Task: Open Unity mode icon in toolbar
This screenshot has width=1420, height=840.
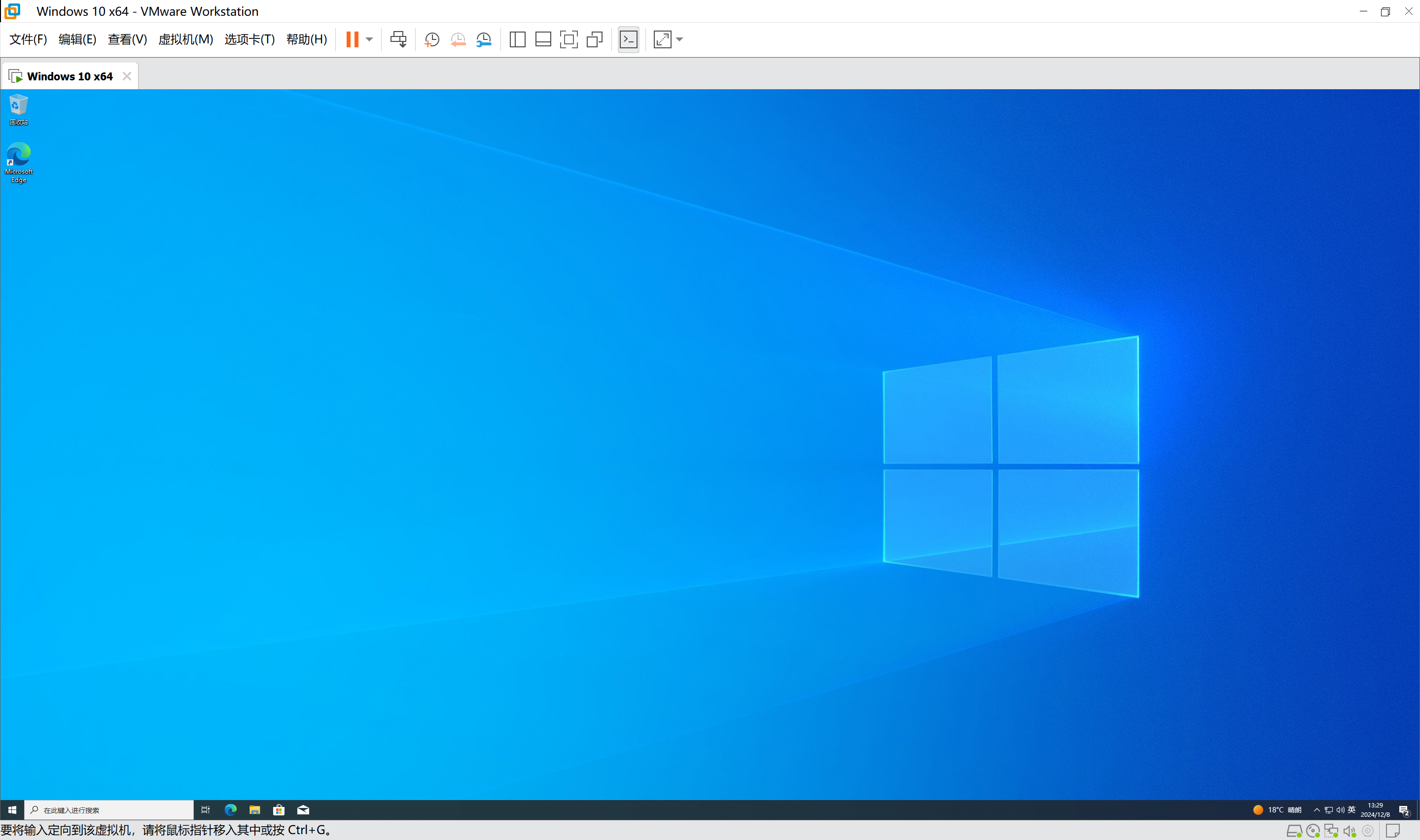Action: tap(594, 39)
